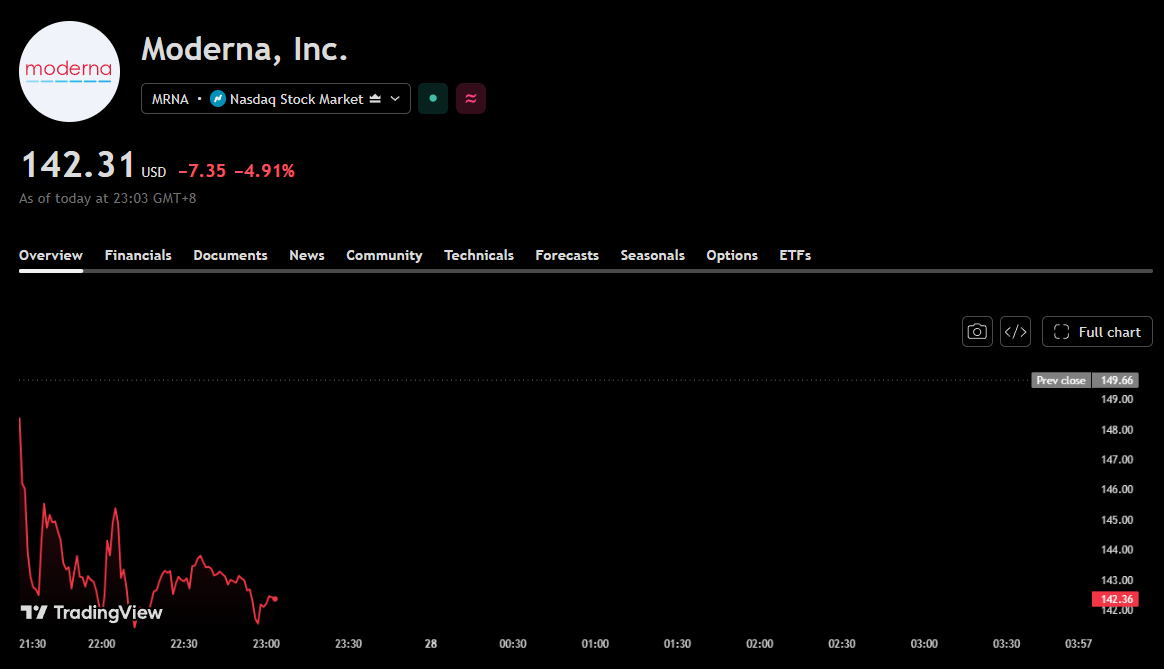This screenshot has height=669, width=1164.
Task: Click the ETFs tab link
Action: 795,255
